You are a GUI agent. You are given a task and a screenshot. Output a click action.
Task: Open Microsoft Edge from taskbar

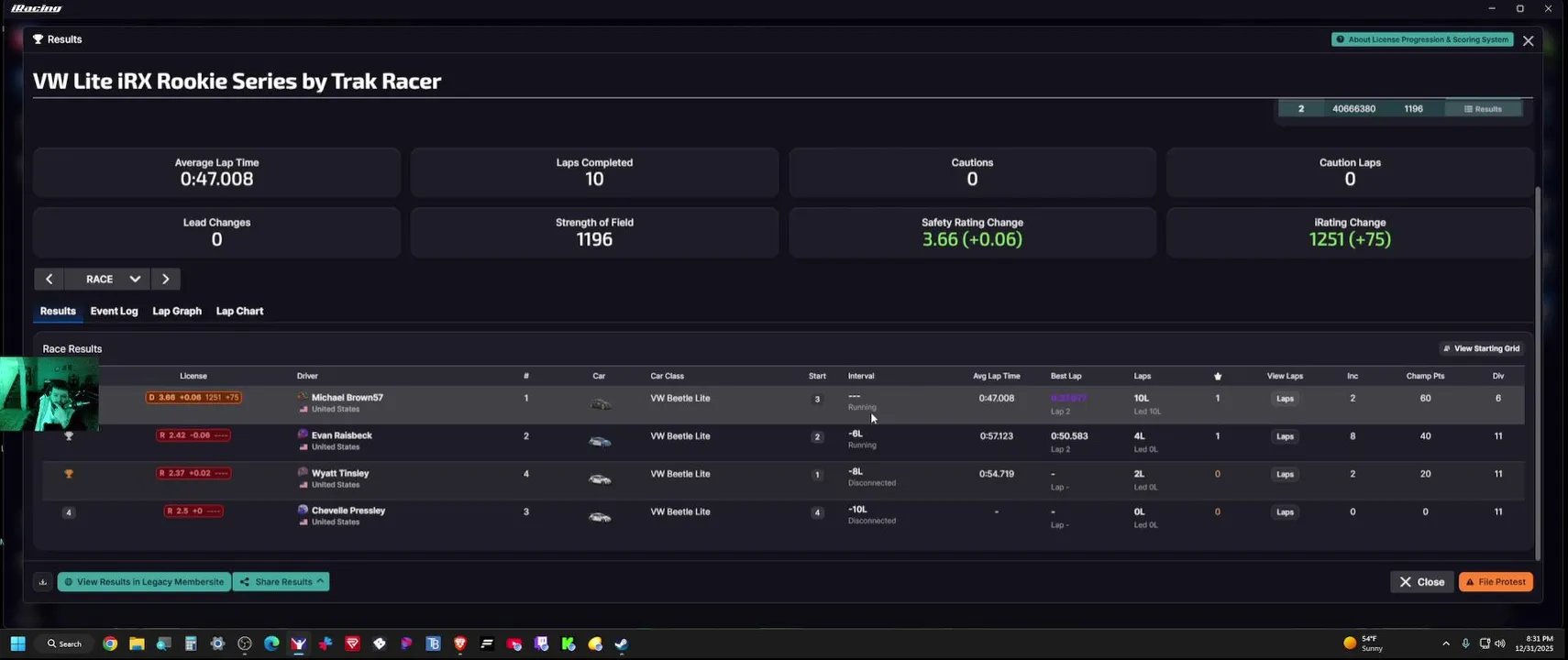tap(271, 643)
